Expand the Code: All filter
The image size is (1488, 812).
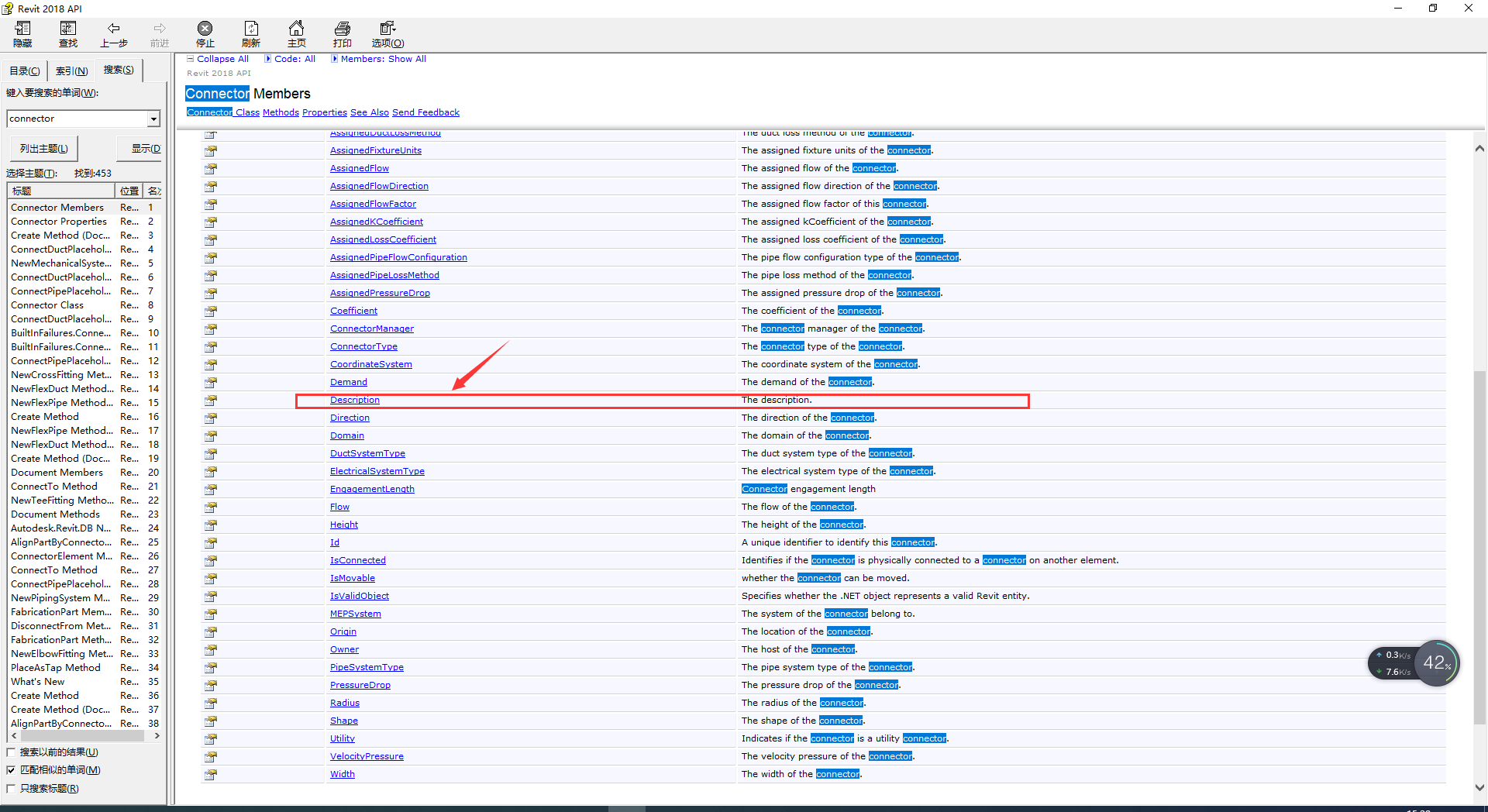[291, 59]
